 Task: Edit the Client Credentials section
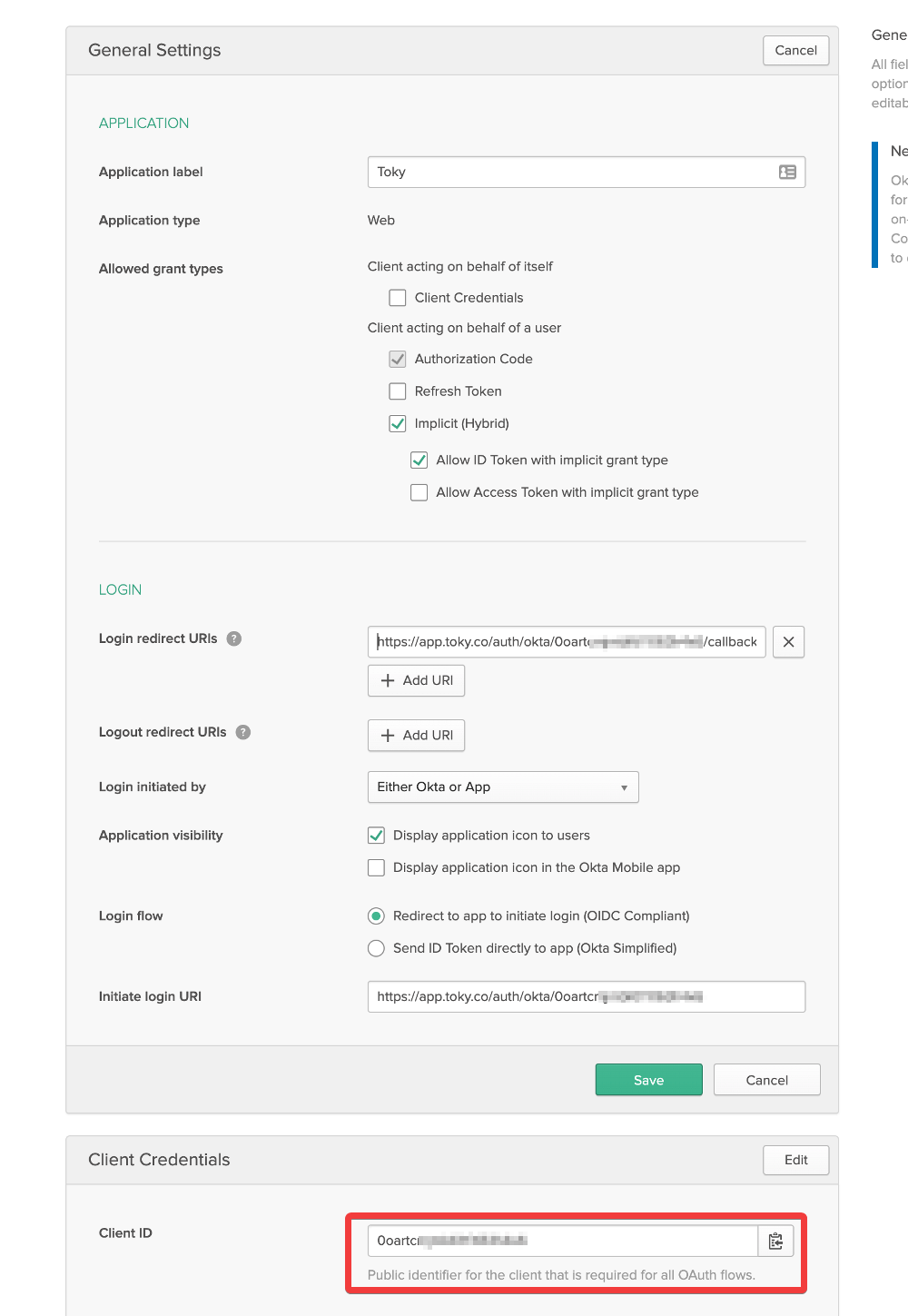795,1160
